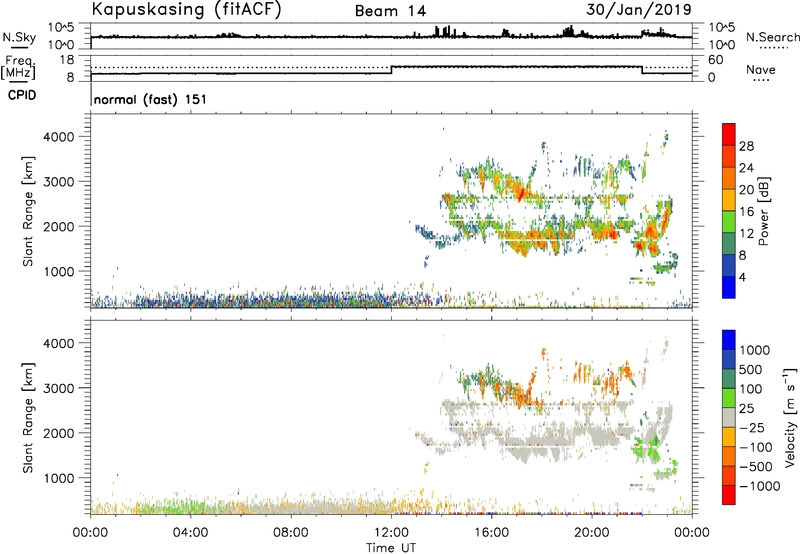Click the -100 tick on Velocity colorbar
800x554 pixels.
click(756, 447)
